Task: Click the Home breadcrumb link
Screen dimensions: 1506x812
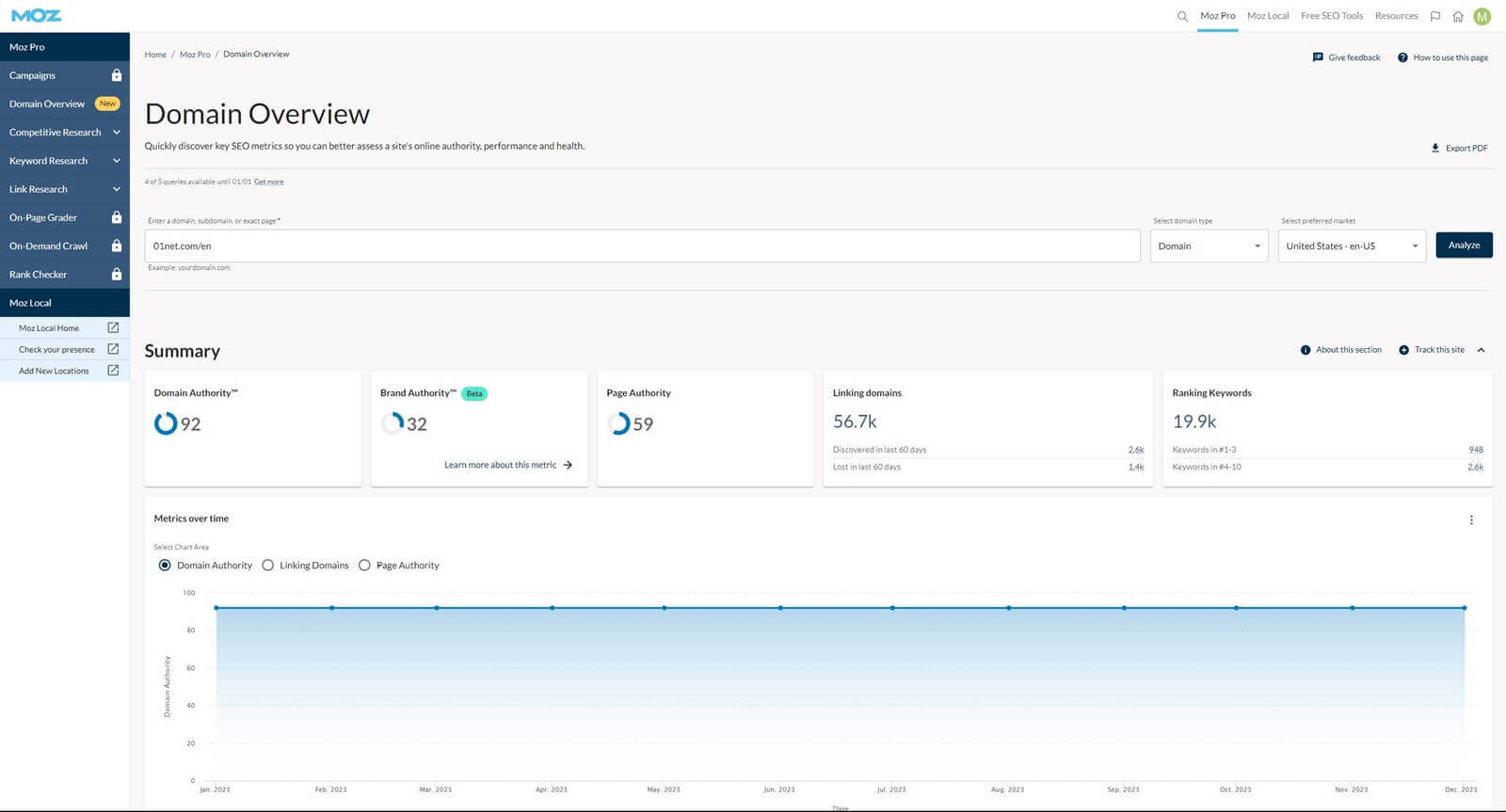Action: (155, 55)
